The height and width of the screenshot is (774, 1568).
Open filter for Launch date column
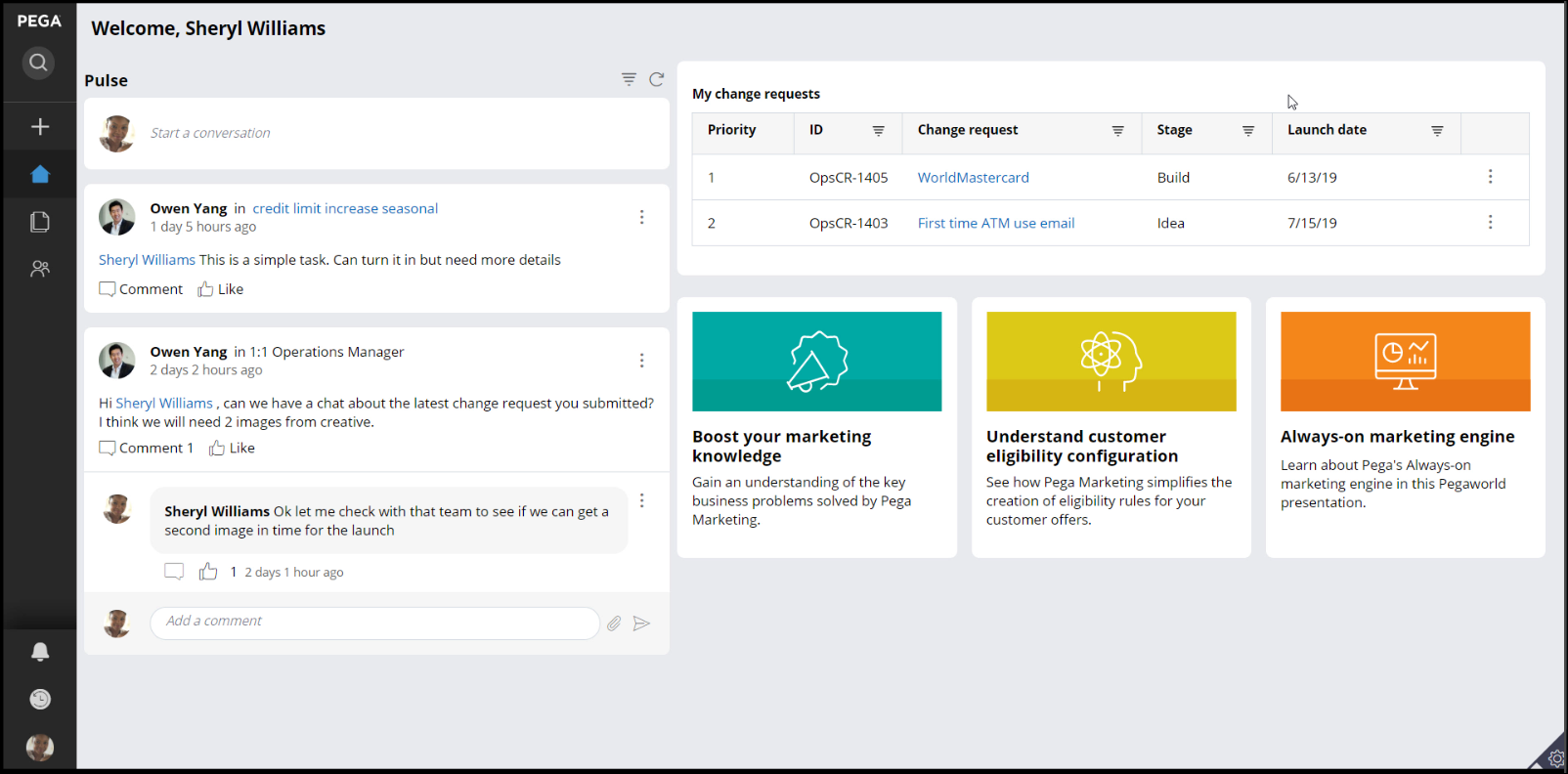coord(1437,131)
